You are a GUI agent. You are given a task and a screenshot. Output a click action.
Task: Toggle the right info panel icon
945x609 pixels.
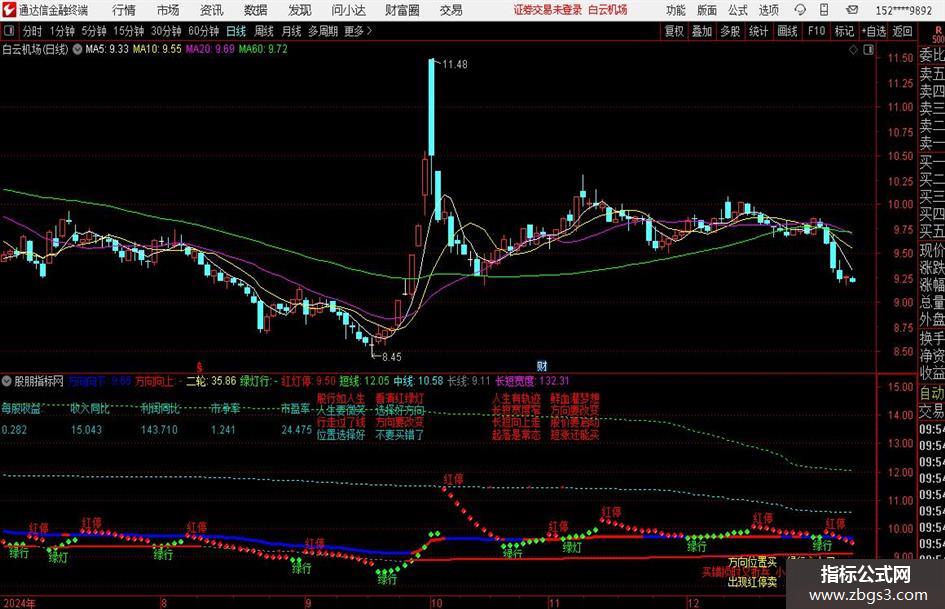(x=868, y=50)
